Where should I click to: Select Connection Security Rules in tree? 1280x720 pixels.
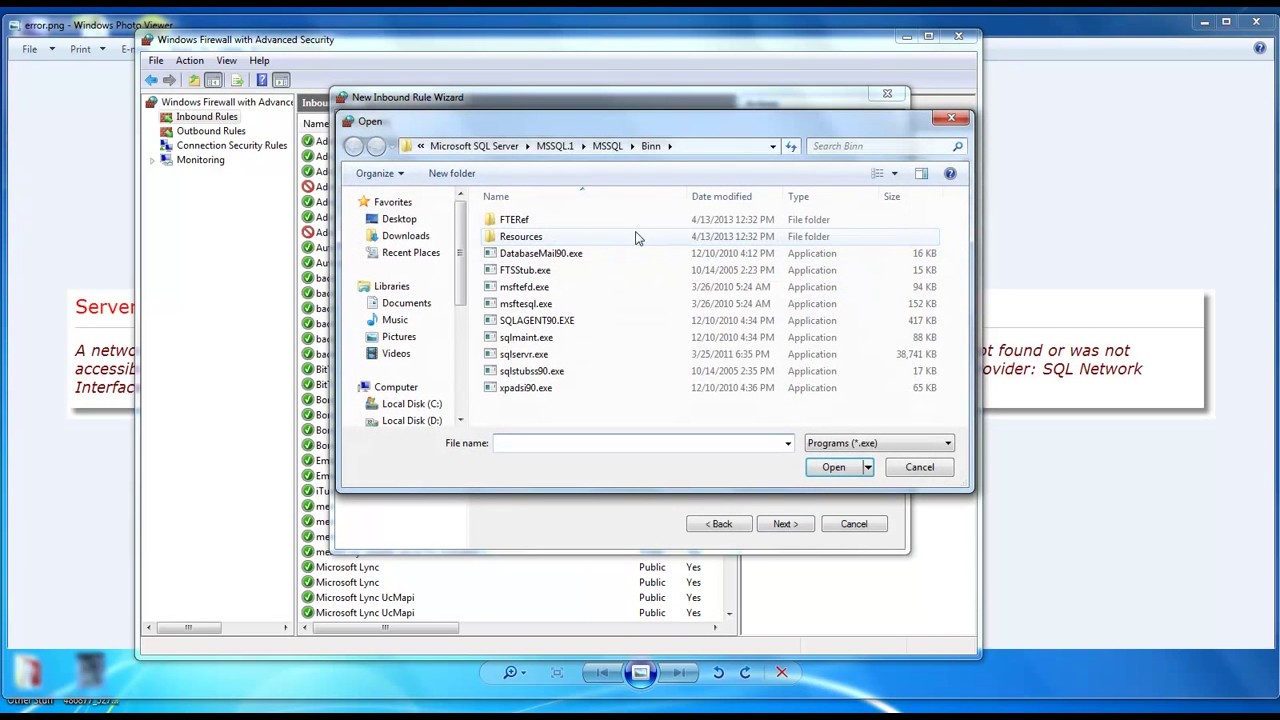pos(231,146)
